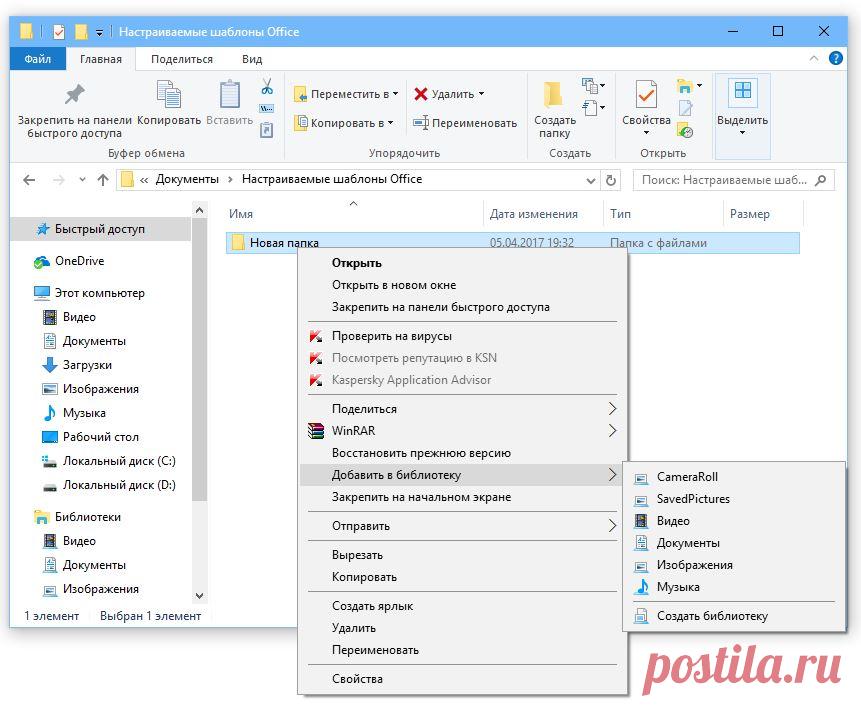Click the search magnifier icon
861x706 pixels.
pyautogui.click(x=820, y=180)
